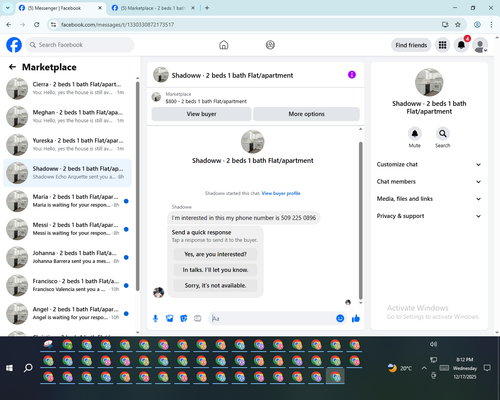This screenshot has width=500, height=400.
Task: Send quick response 'In talks. I'll let you know.'
Action: (x=215, y=270)
